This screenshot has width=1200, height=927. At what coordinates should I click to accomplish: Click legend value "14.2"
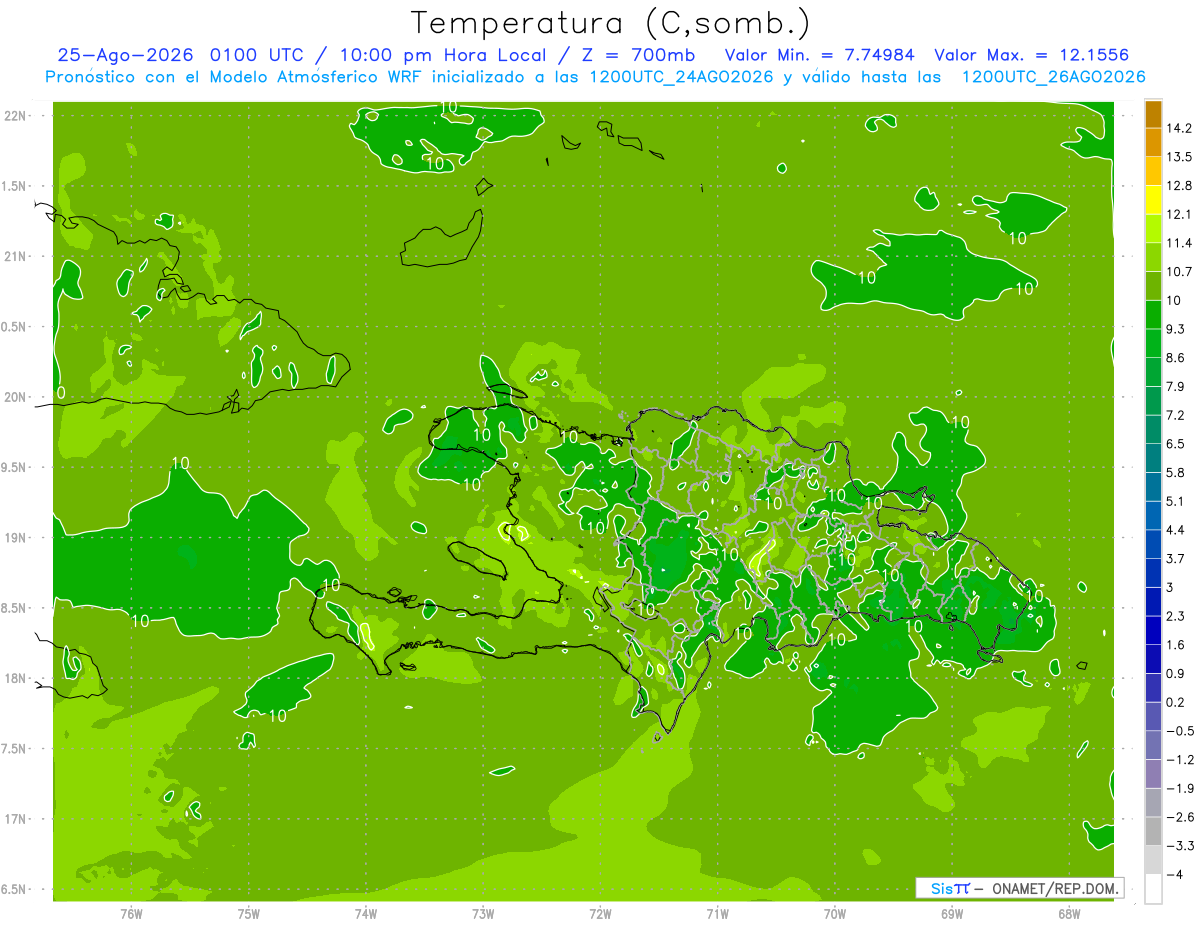pyautogui.click(x=1179, y=128)
